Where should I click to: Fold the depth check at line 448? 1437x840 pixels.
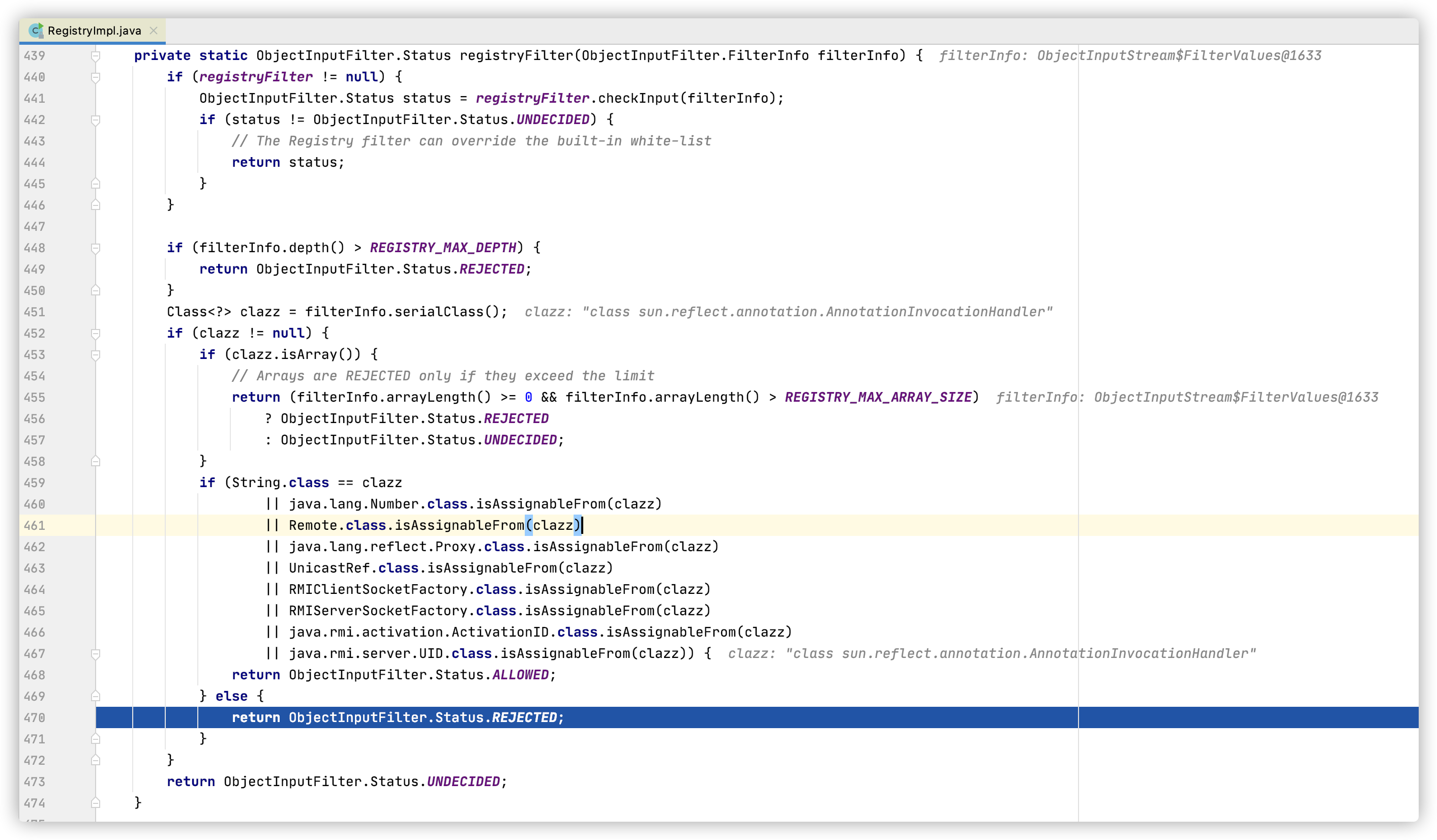tap(96, 248)
